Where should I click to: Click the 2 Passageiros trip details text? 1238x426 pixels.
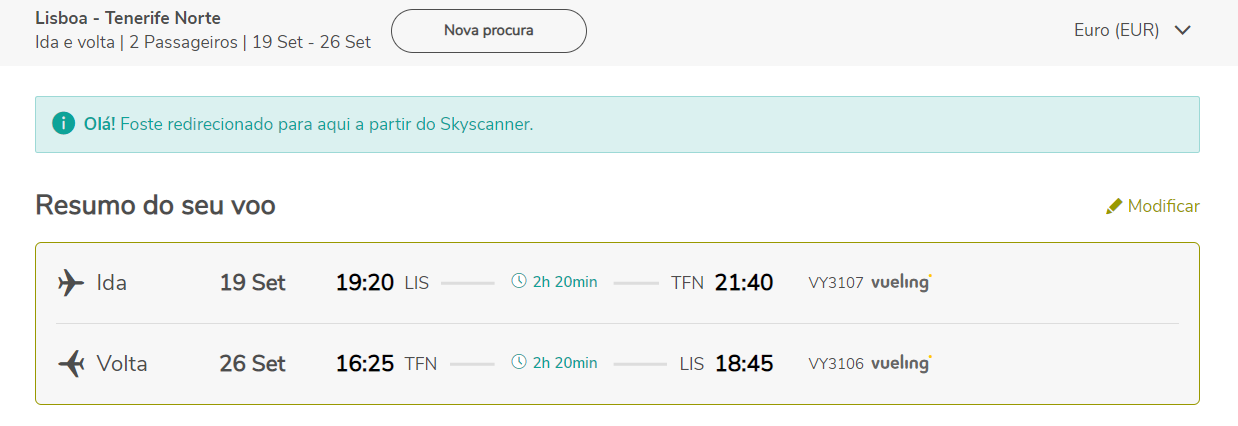(183, 43)
